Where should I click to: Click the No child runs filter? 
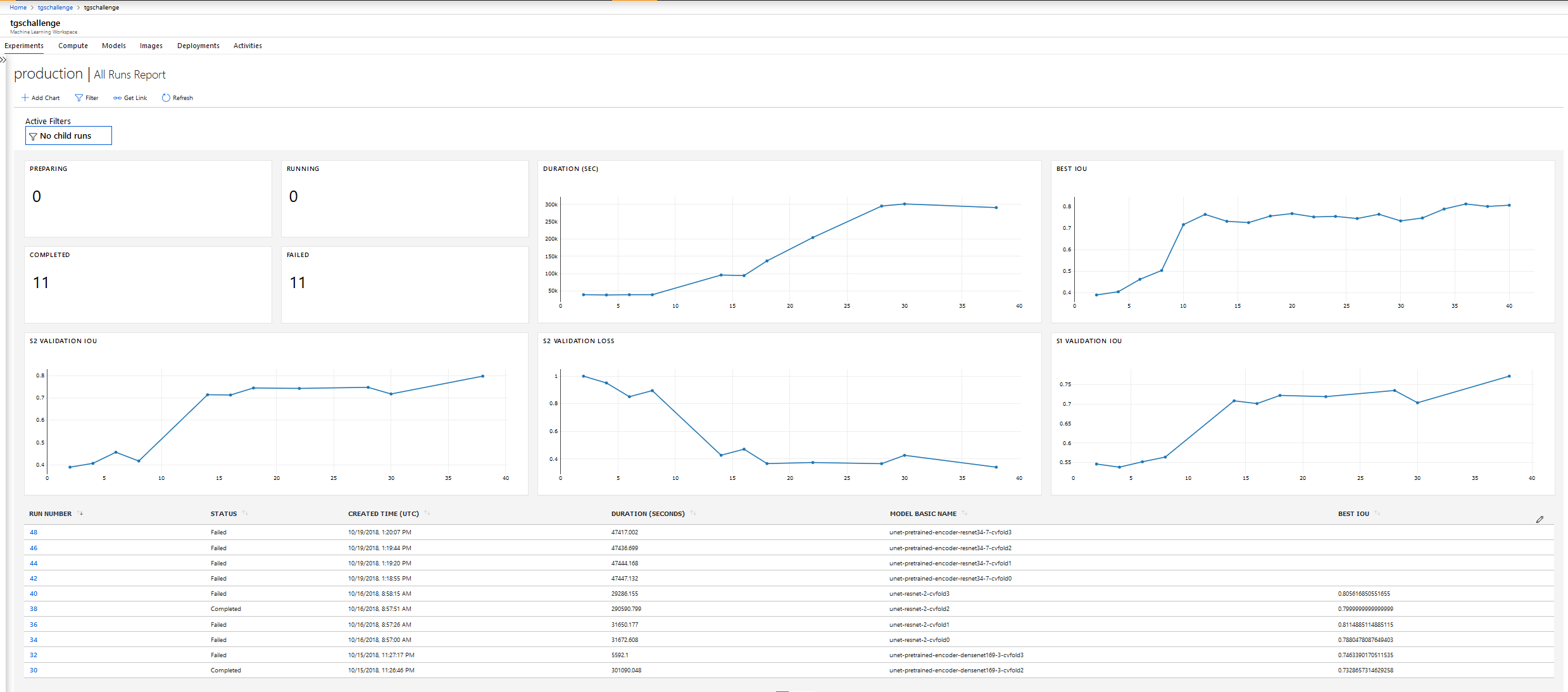tap(68, 135)
